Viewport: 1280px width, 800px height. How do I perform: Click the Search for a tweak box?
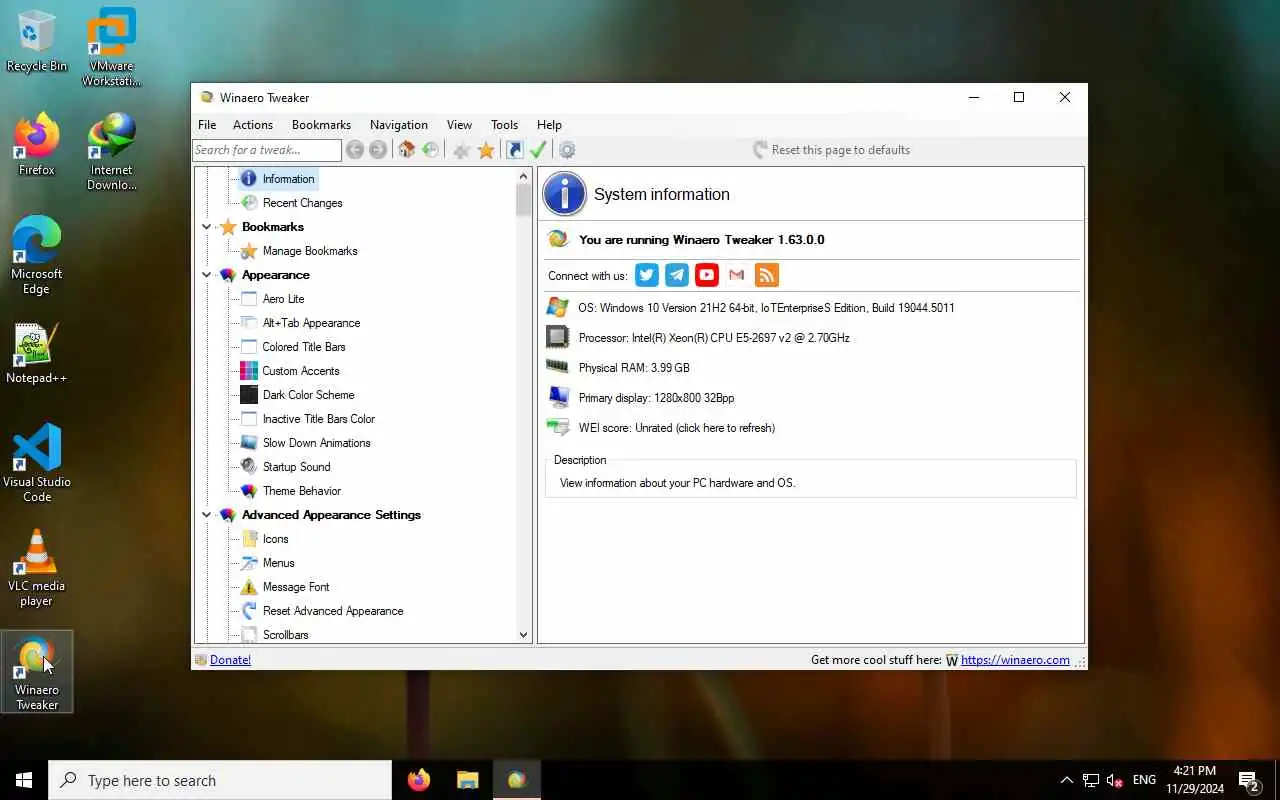click(267, 150)
